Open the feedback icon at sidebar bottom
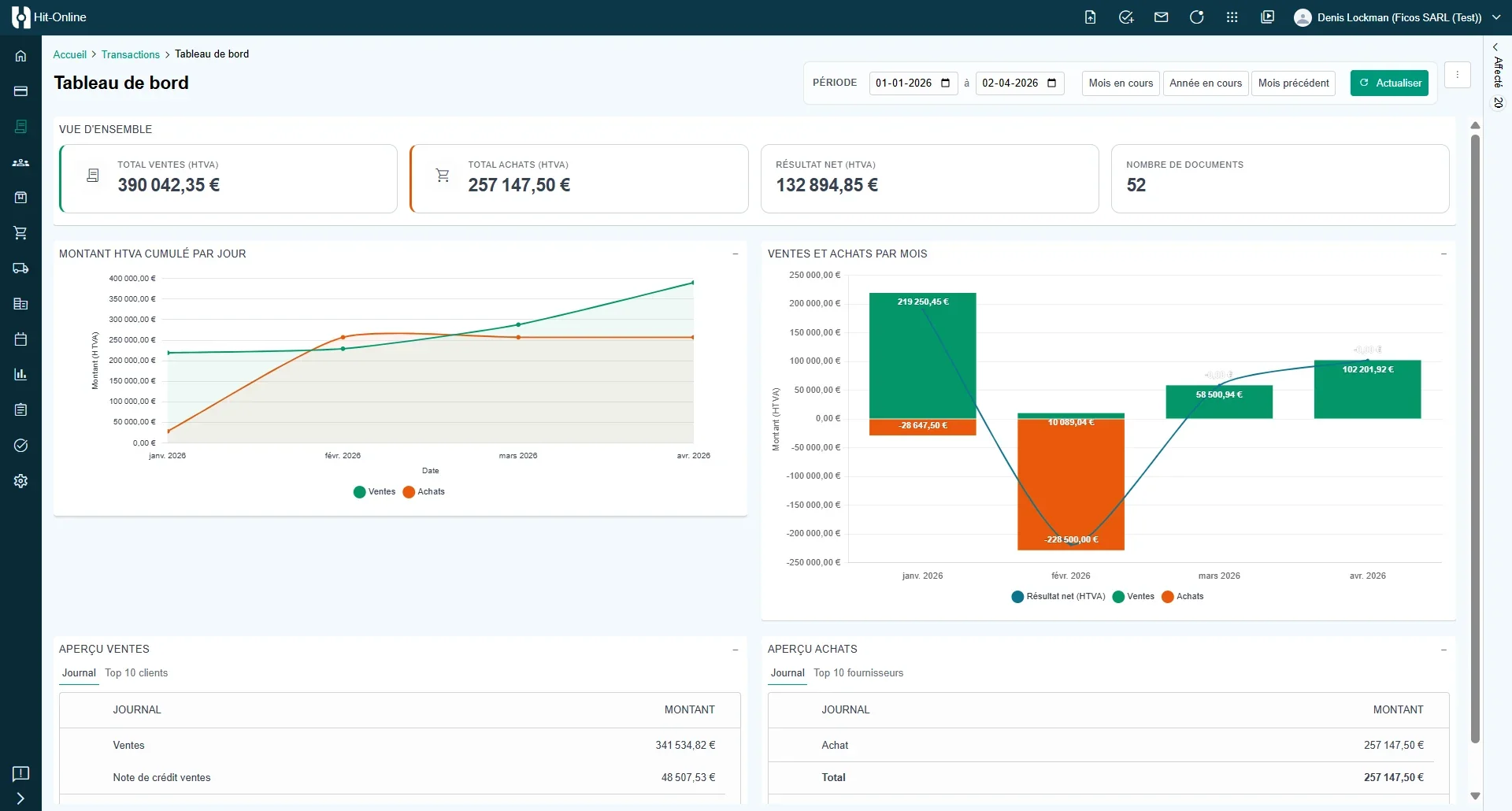Screen dimensions: 1512x811 (20, 773)
